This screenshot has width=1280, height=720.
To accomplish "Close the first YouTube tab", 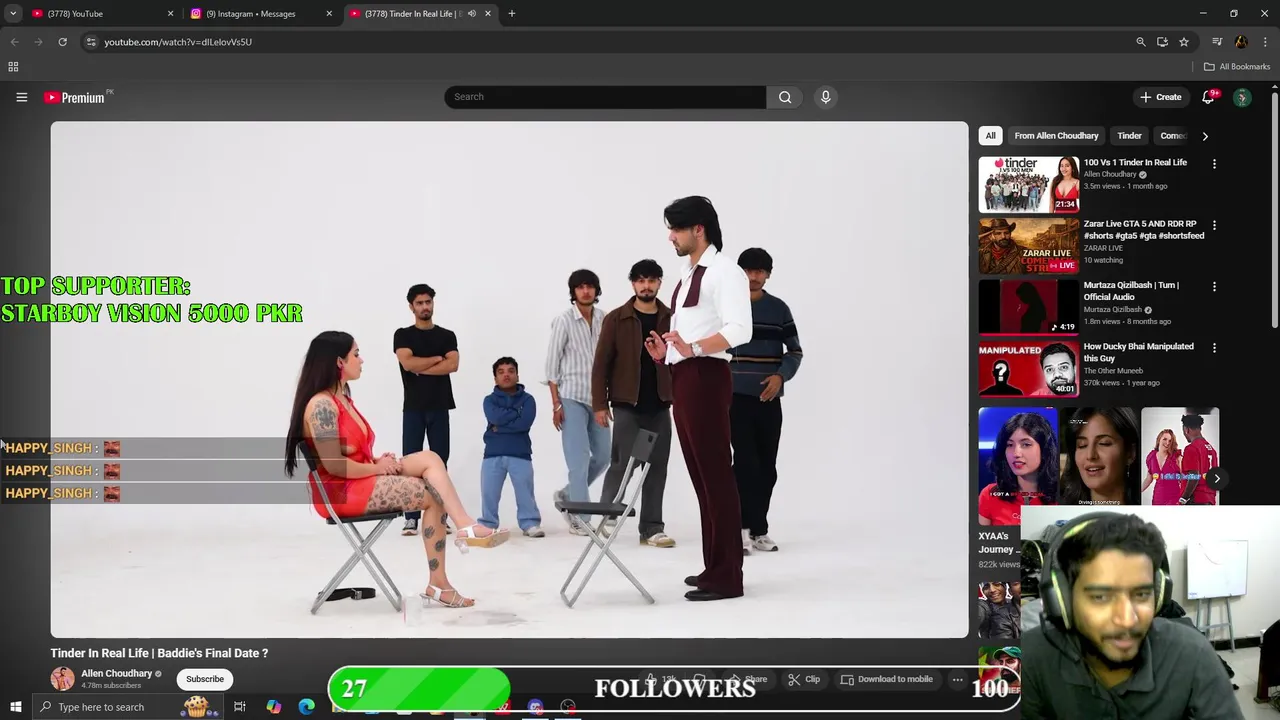I will [x=170, y=14].
